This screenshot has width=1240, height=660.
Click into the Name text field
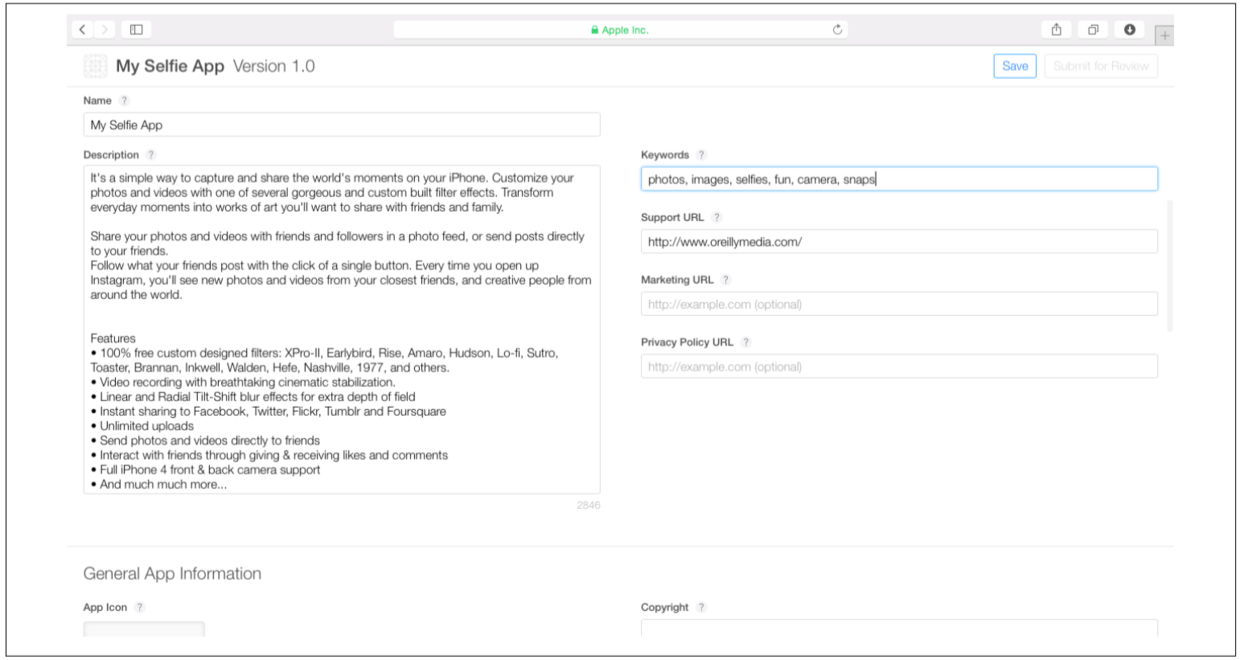point(341,125)
